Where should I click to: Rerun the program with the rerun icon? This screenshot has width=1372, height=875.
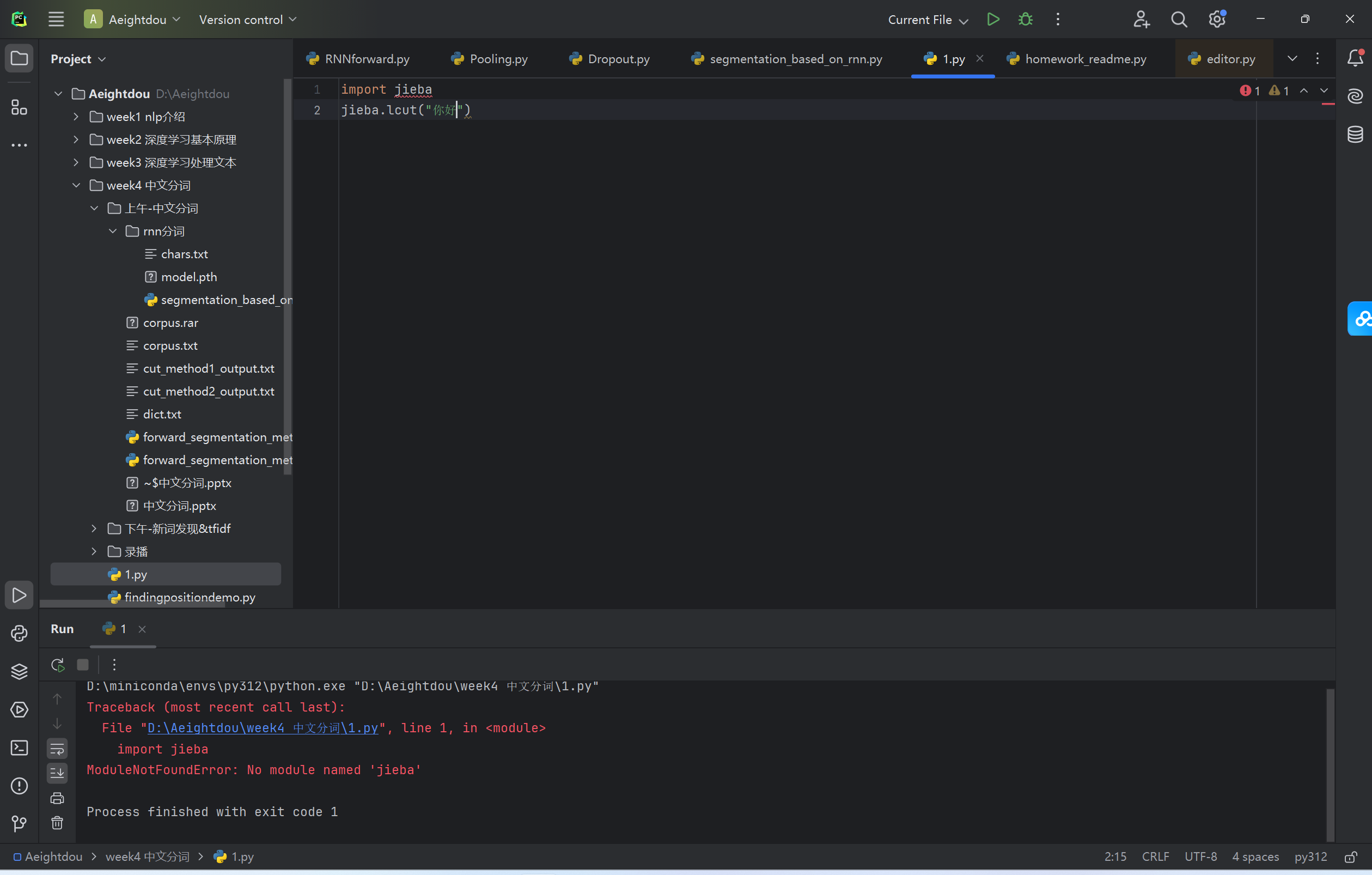(x=57, y=664)
